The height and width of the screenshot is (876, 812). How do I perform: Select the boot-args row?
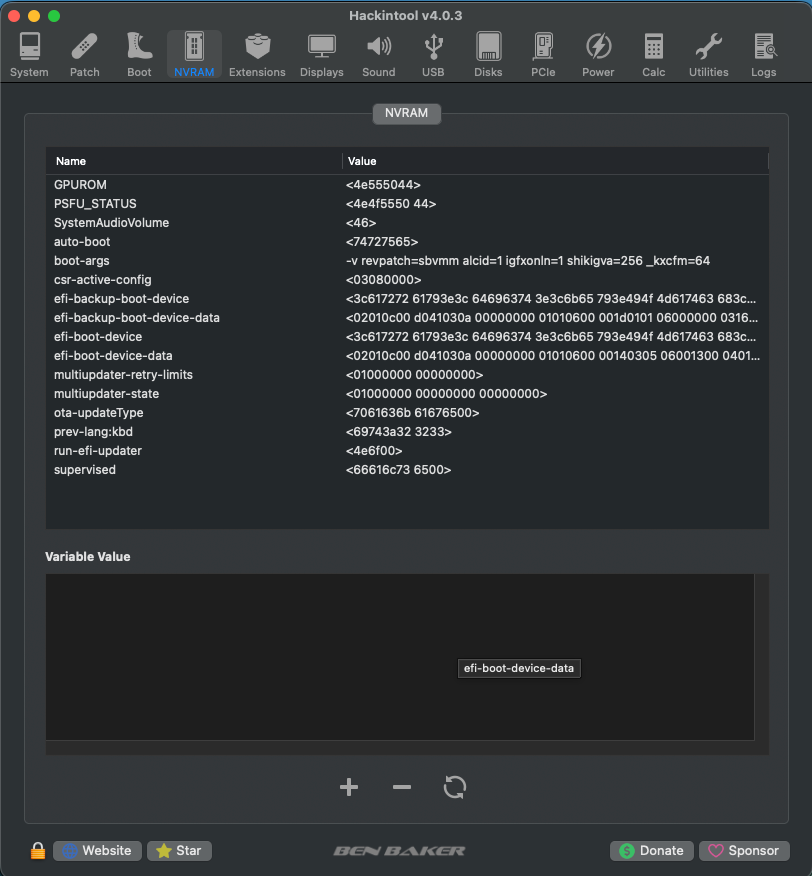point(407,261)
